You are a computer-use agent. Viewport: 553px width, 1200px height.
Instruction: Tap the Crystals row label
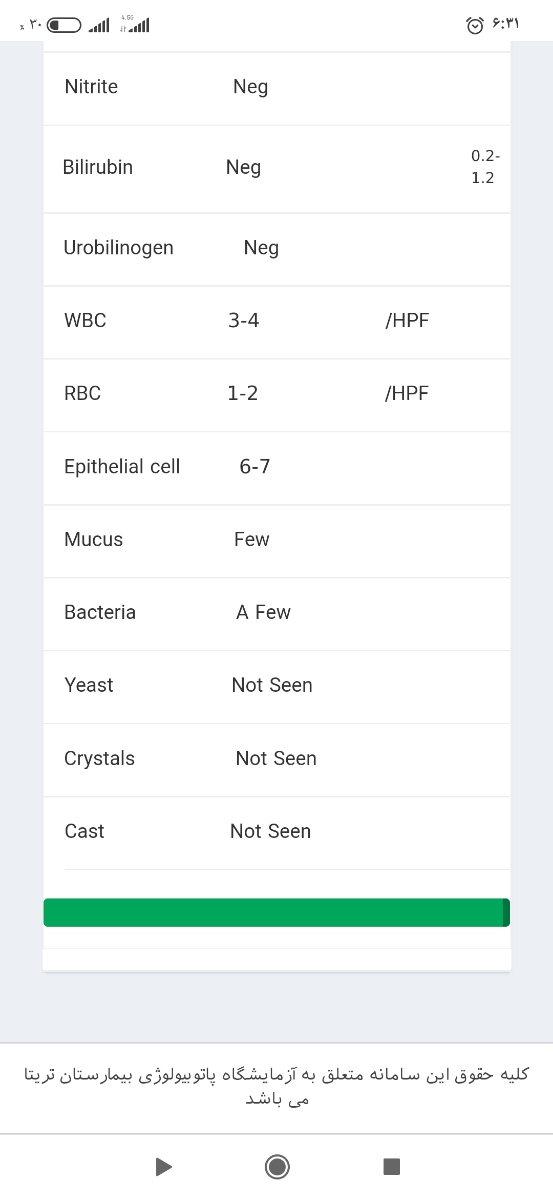(99, 759)
